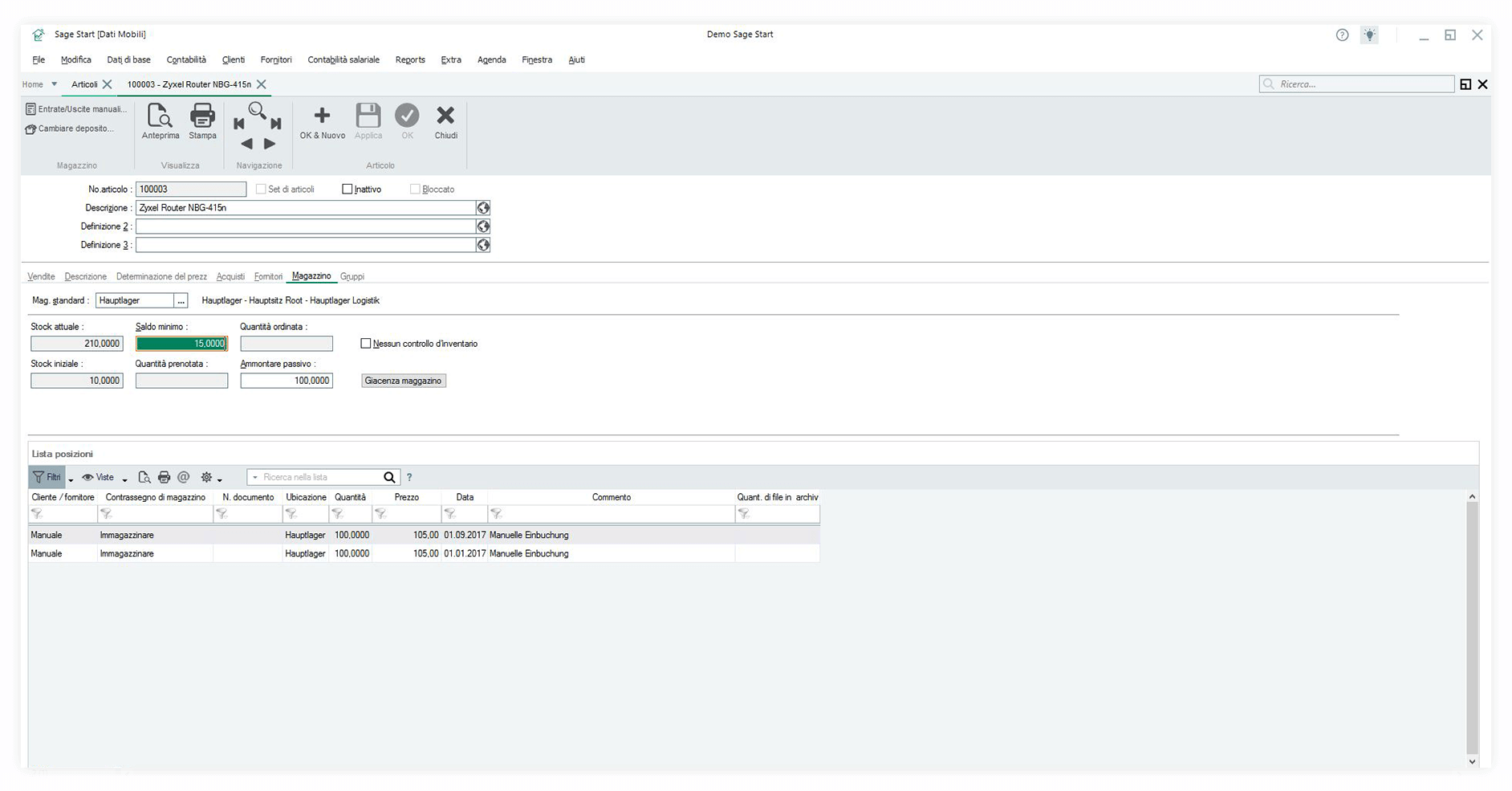Open help icon in title bar
Viewport: 1512px width, 791px height.
[x=1342, y=35]
